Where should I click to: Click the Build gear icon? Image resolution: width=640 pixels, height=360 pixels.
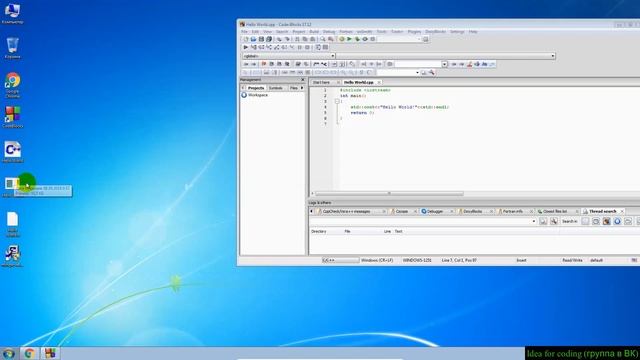coord(342,39)
